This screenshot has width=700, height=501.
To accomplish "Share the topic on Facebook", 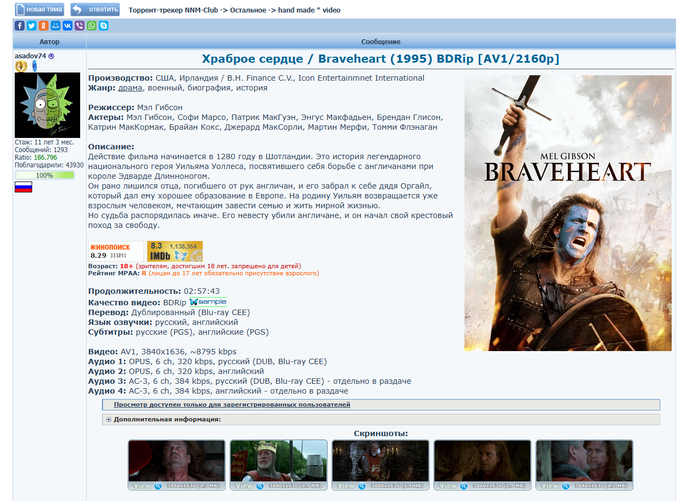I will click(x=20, y=26).
